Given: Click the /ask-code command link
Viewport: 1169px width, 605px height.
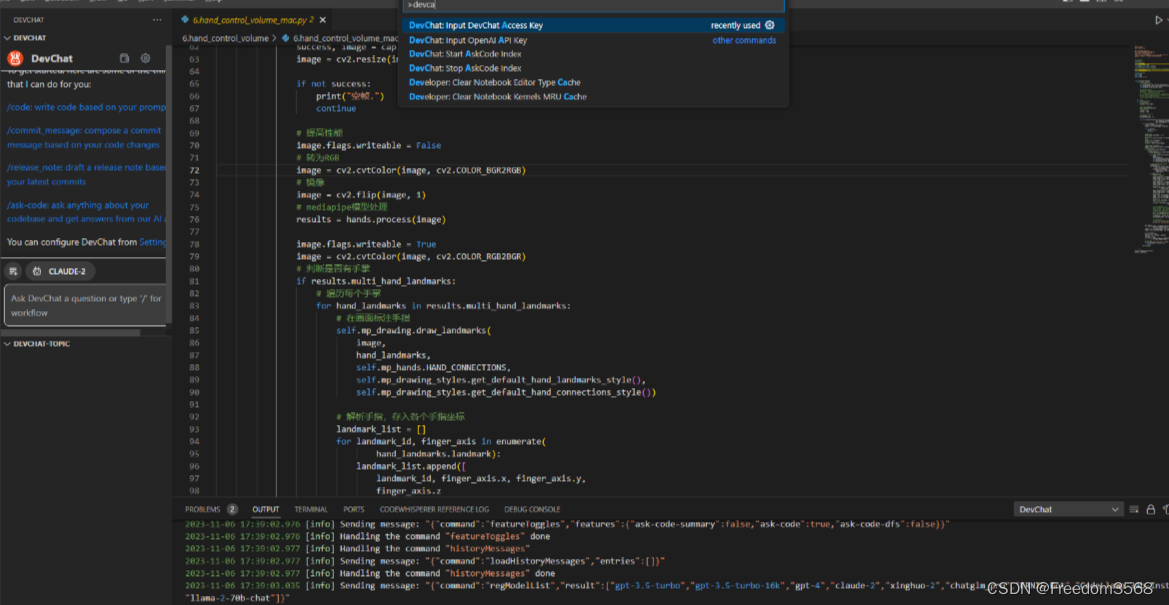Looking at the screenshot, I should pos(27,206).
